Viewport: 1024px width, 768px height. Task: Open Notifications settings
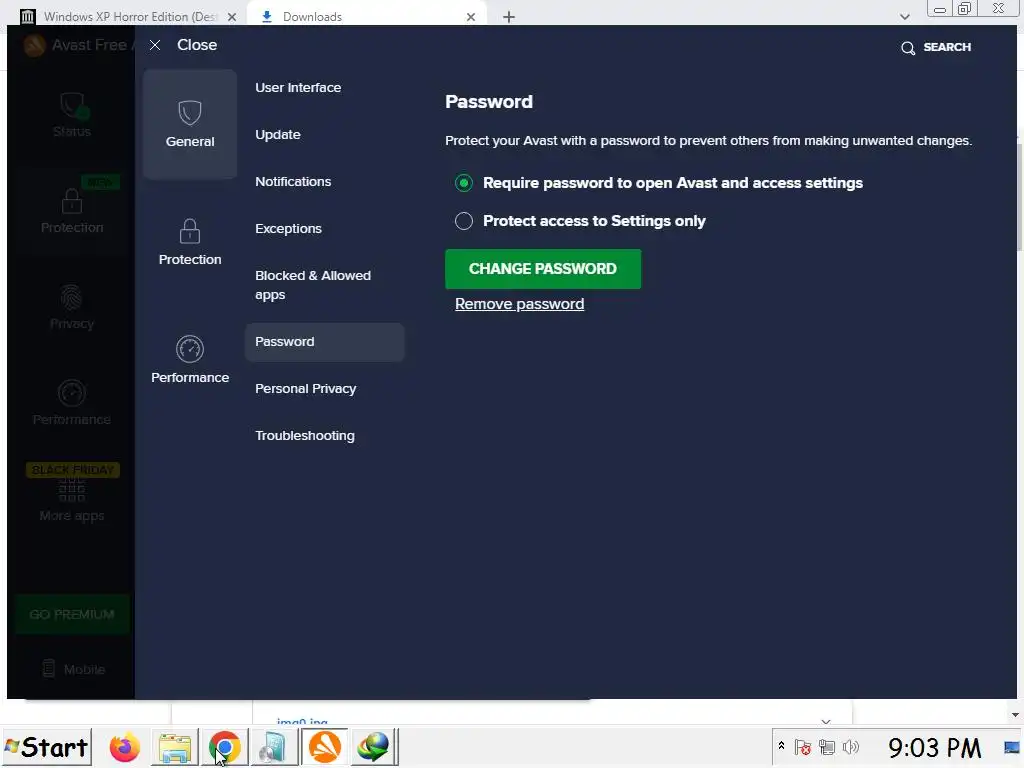293,182
